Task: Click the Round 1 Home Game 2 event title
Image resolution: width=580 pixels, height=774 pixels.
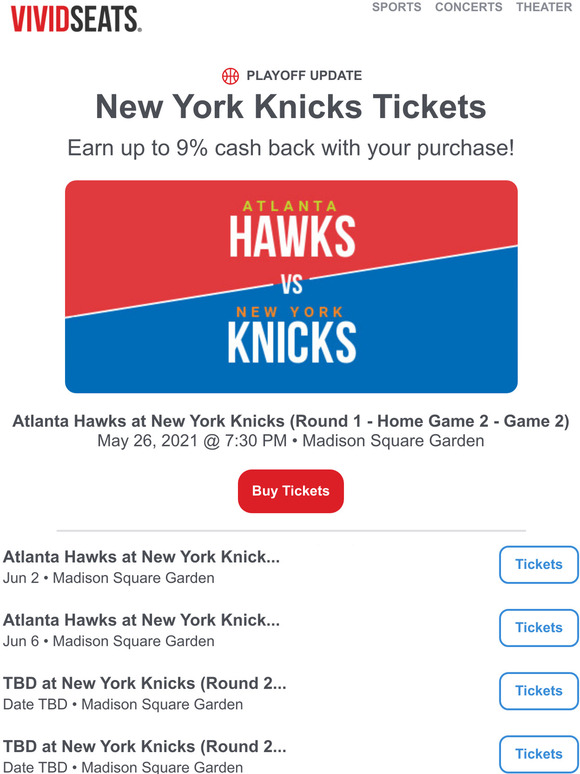Action: (291, 421)
